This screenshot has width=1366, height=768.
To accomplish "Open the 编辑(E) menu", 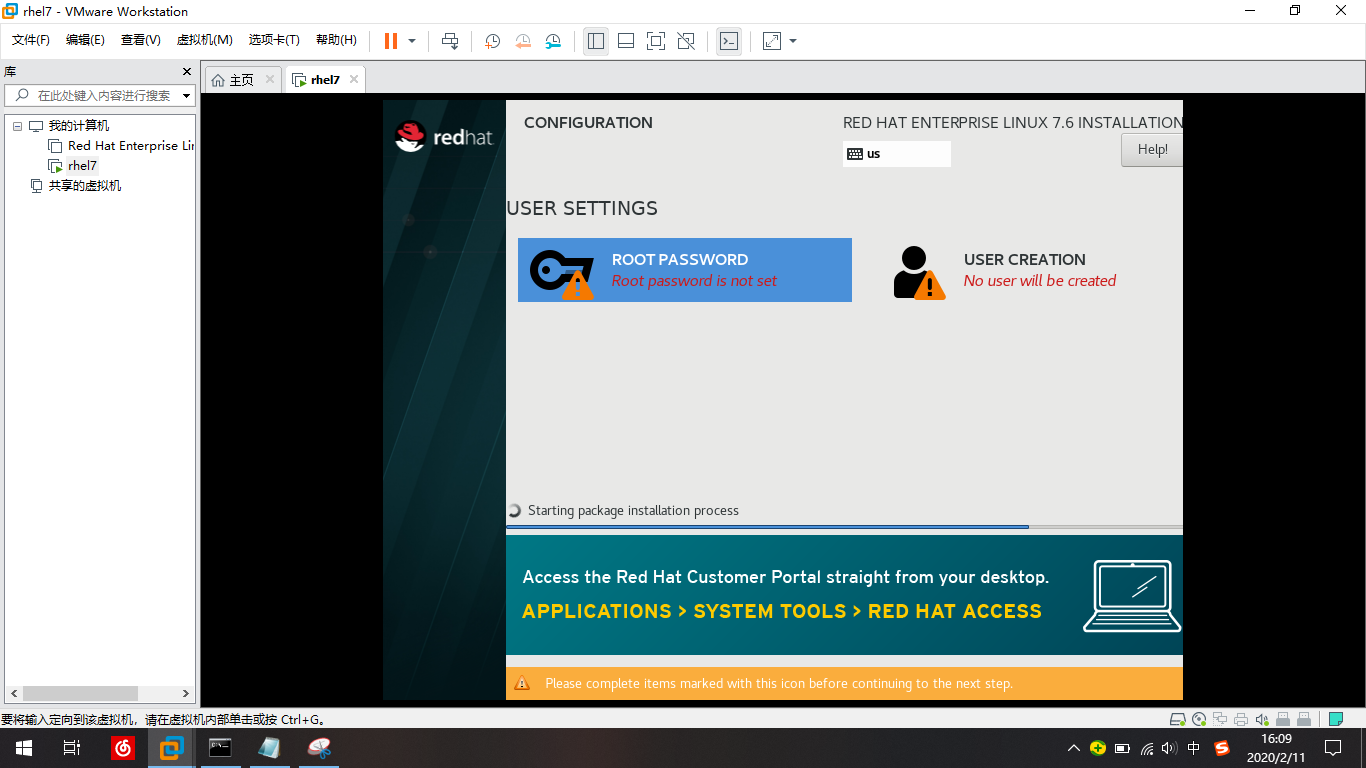I will [85, 40].
